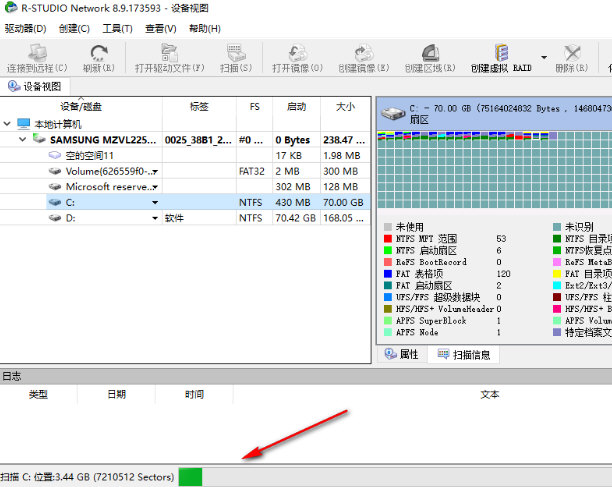Sort by Device/Disk column header
This screenshot has height=487, width=612.
tap(81, 107)
